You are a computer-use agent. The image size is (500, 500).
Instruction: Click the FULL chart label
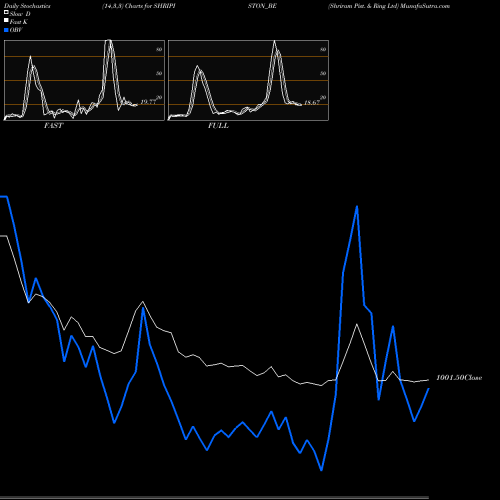(218, 126)
